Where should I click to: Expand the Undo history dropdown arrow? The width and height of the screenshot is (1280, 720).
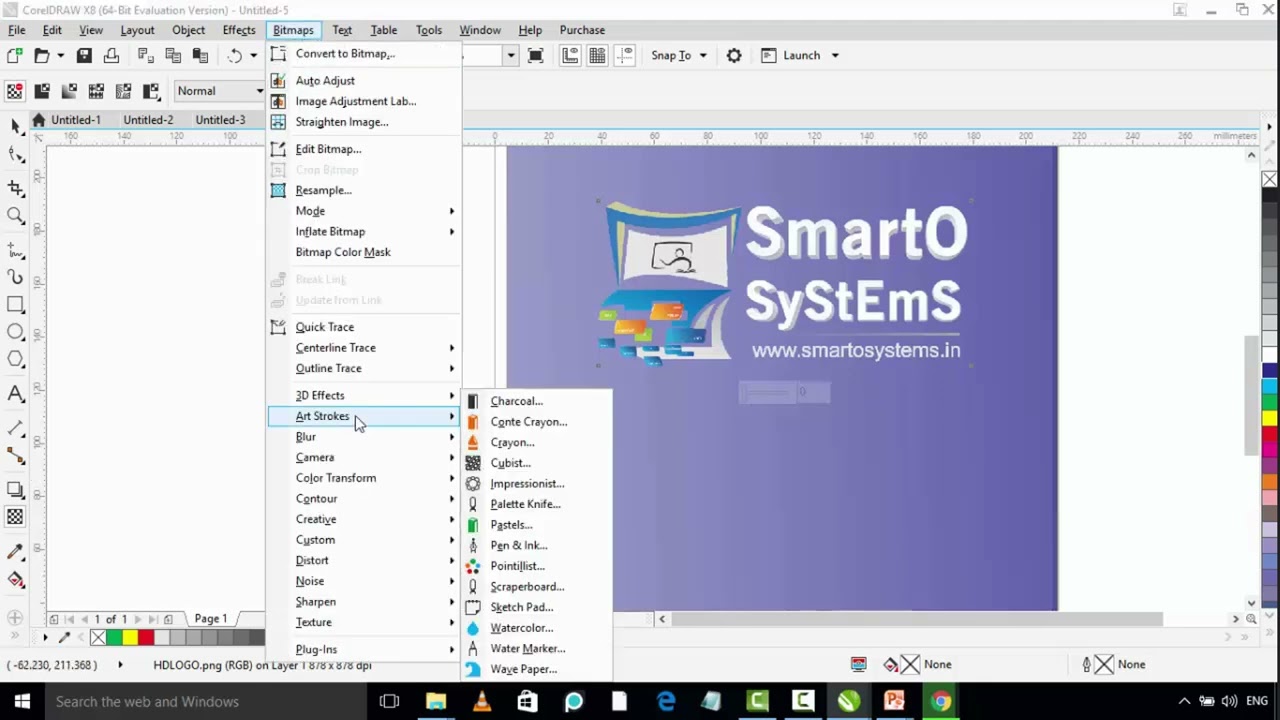coord(254,56)
